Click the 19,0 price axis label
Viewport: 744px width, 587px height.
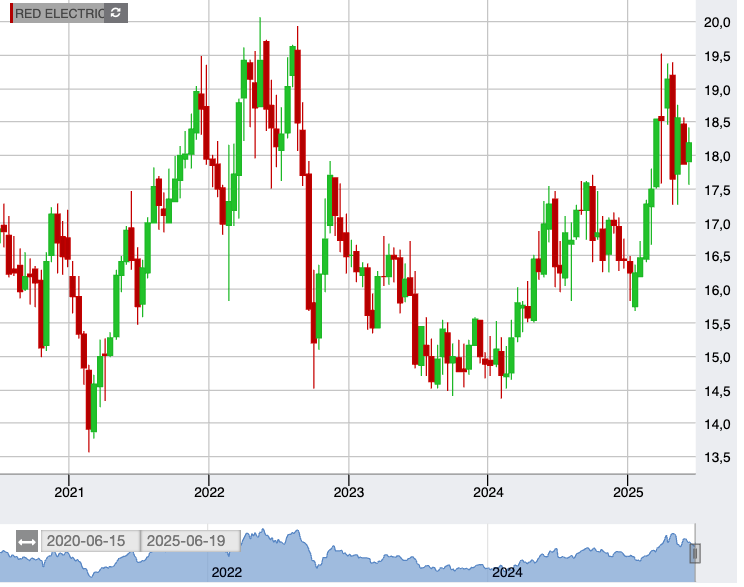coord(717,90)
